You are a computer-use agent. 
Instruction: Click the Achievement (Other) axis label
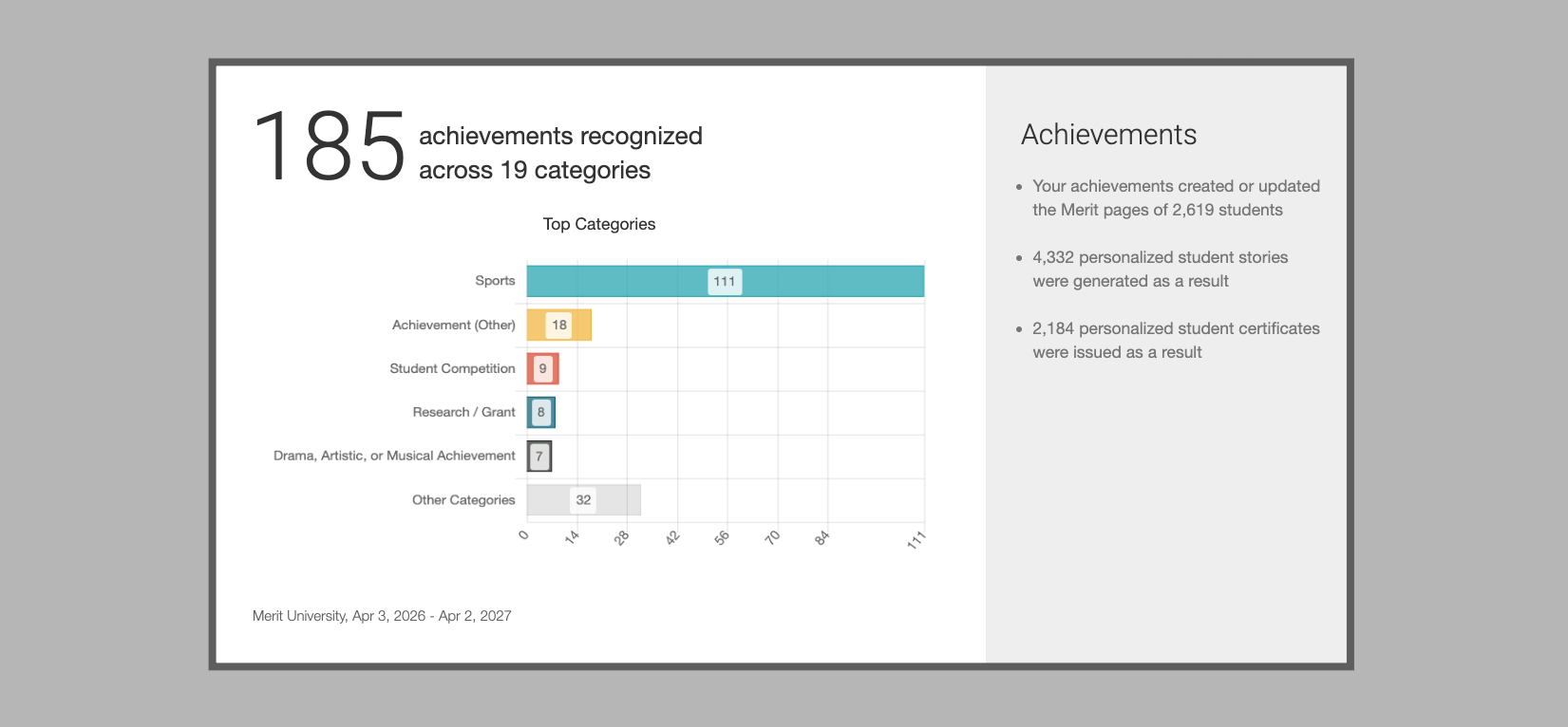click(454, 325)
